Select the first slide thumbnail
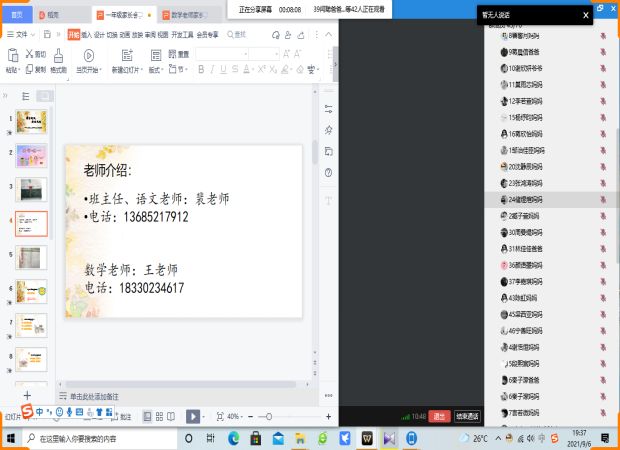Viewport: 620px width, 450px height. [31, 123]
